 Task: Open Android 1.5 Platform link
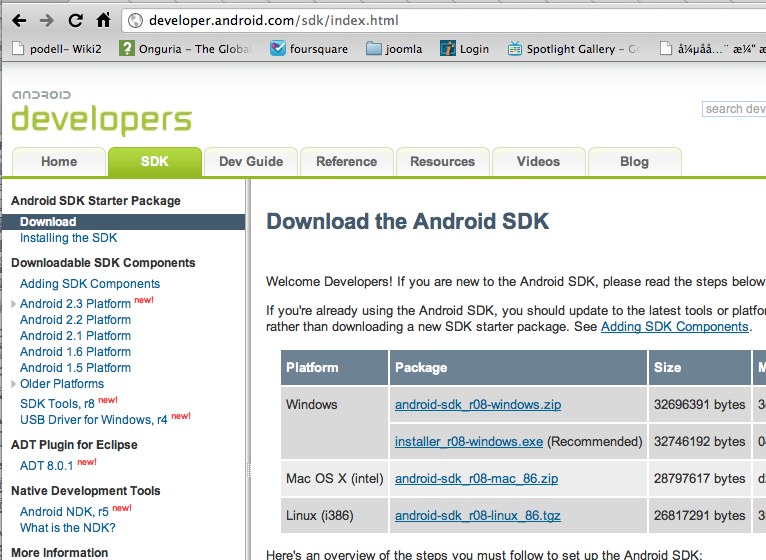(x=75, y=368)
